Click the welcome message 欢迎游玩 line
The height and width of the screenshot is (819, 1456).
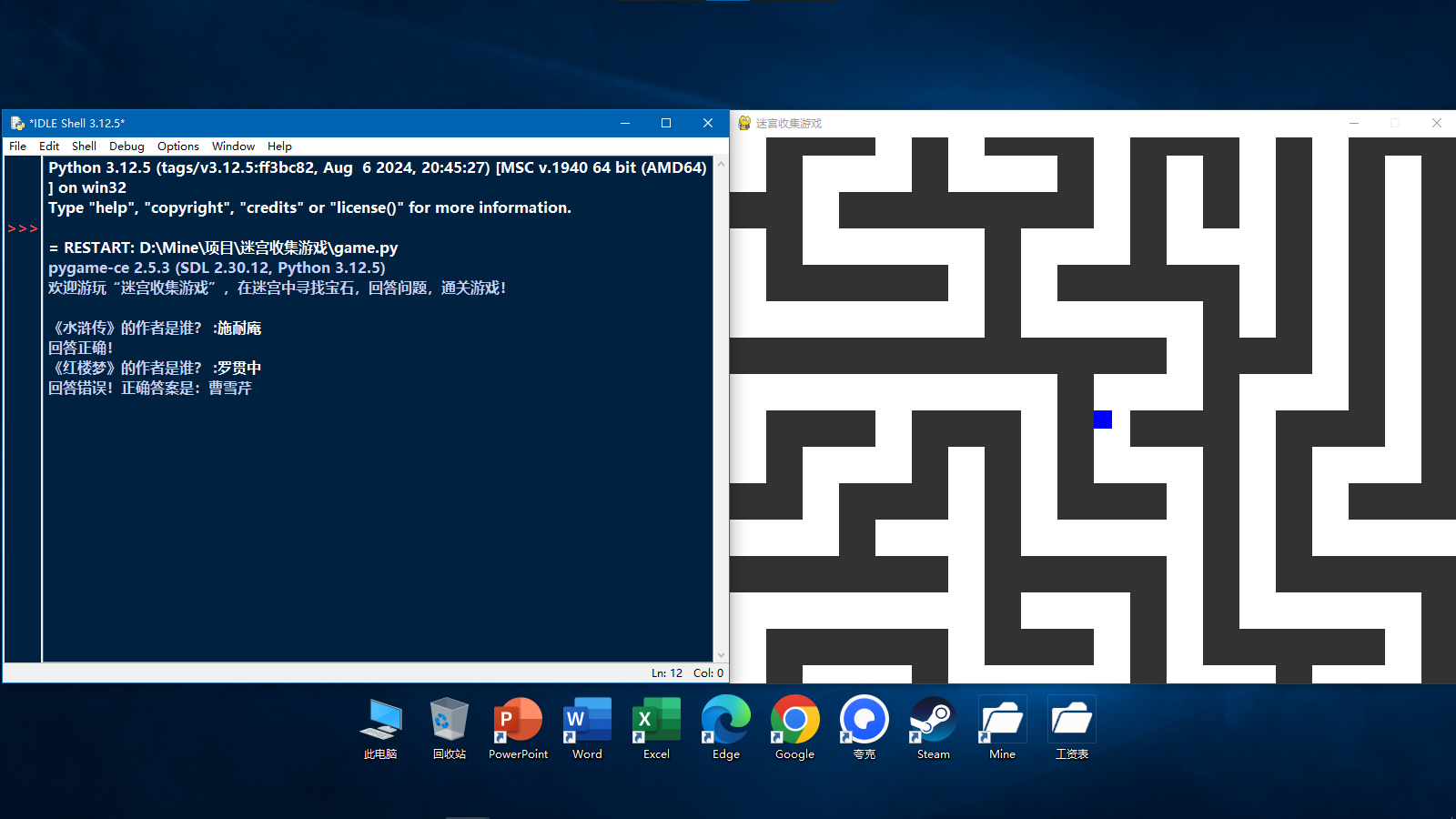277,288
